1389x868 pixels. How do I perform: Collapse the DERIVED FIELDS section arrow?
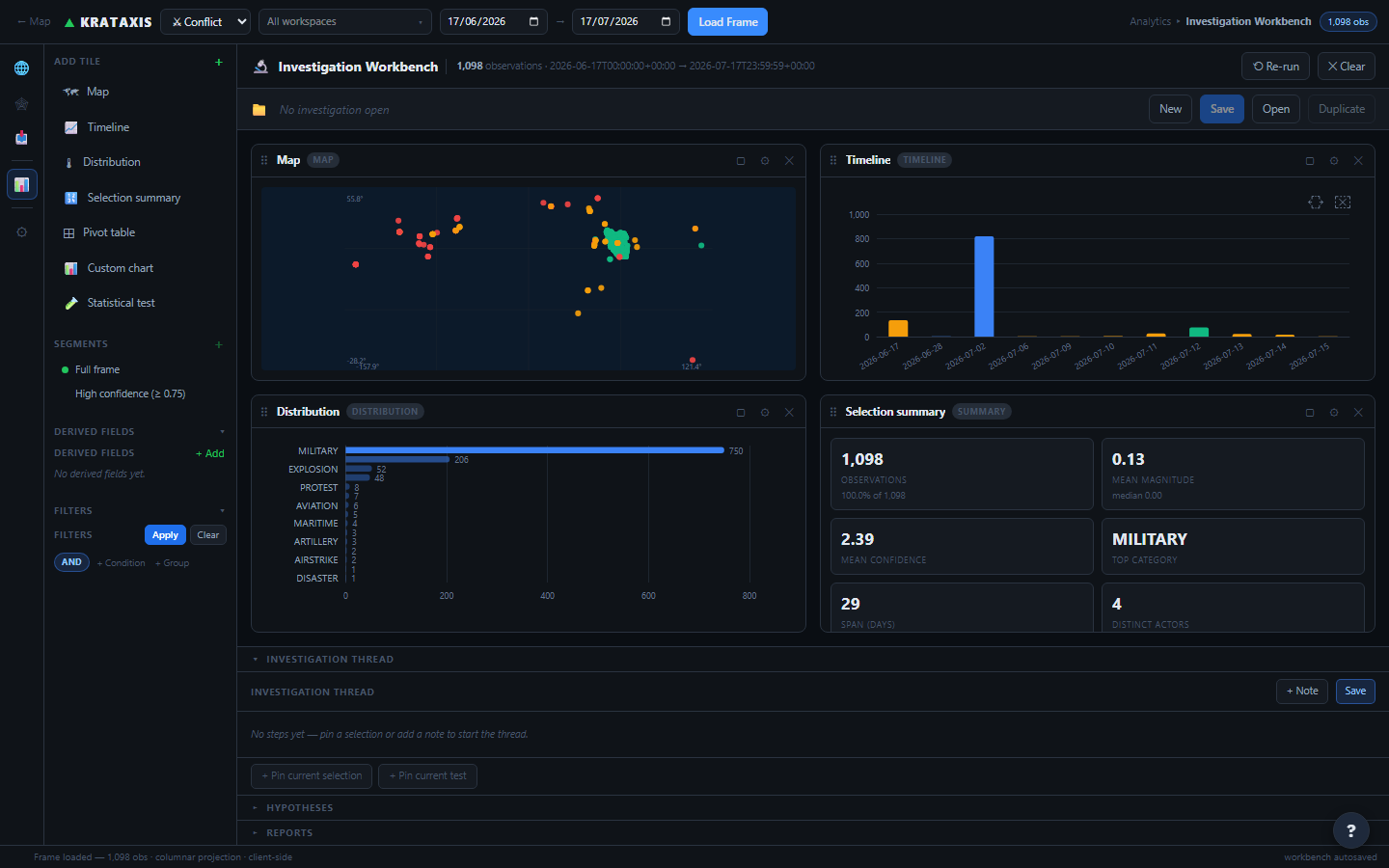(222, 432)
